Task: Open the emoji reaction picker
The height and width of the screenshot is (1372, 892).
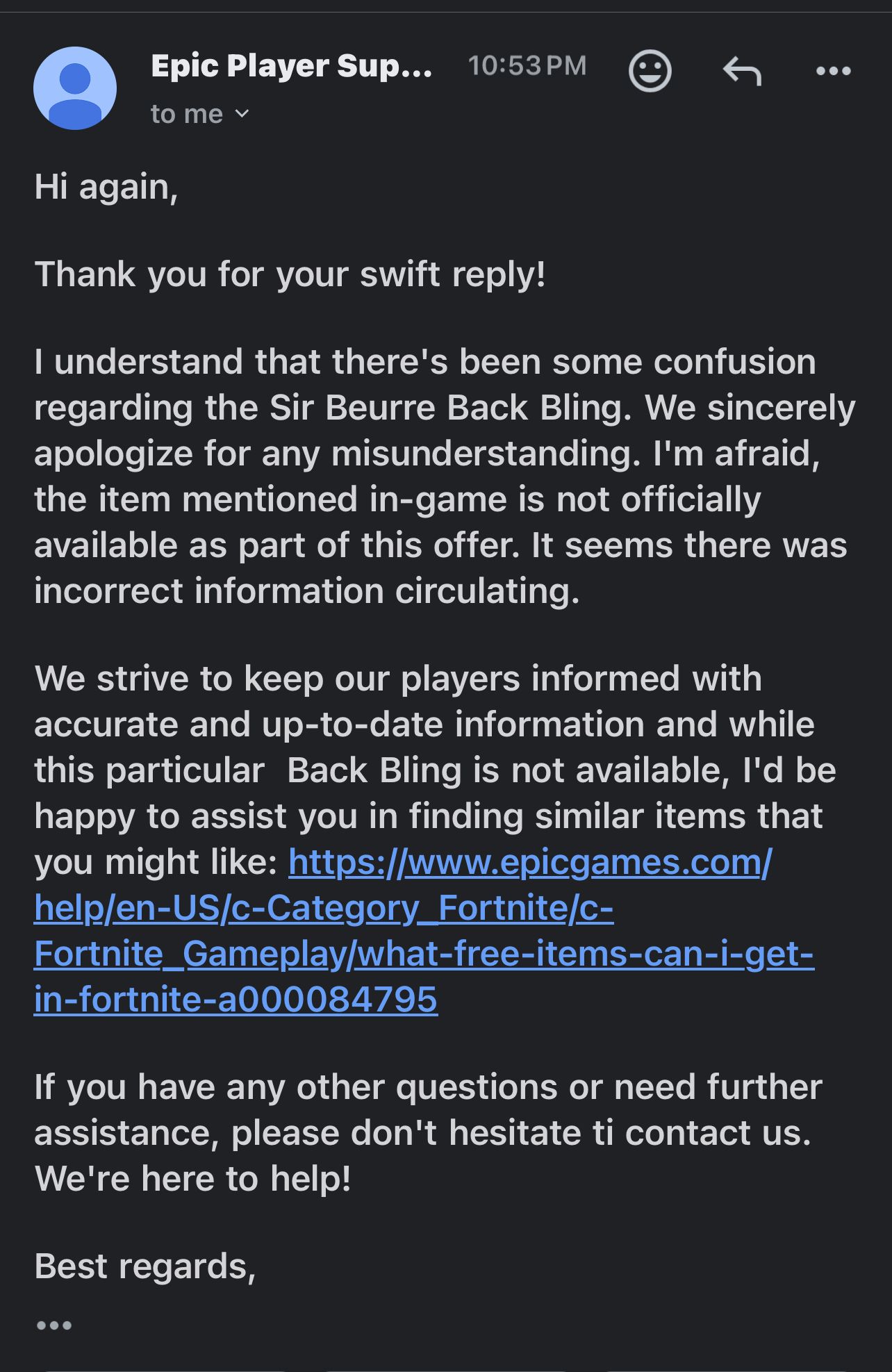Action: click(x=650, y=71)
